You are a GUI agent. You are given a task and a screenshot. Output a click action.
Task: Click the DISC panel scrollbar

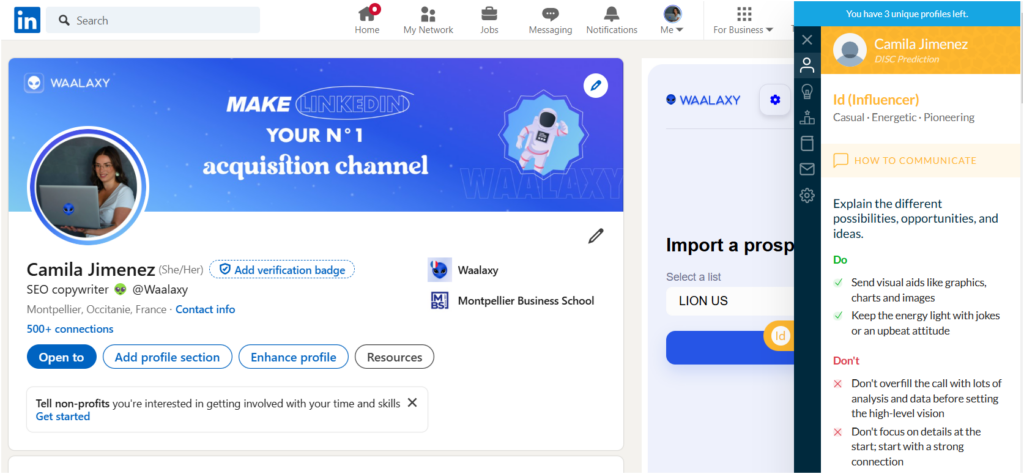(x=1021, y=65)
